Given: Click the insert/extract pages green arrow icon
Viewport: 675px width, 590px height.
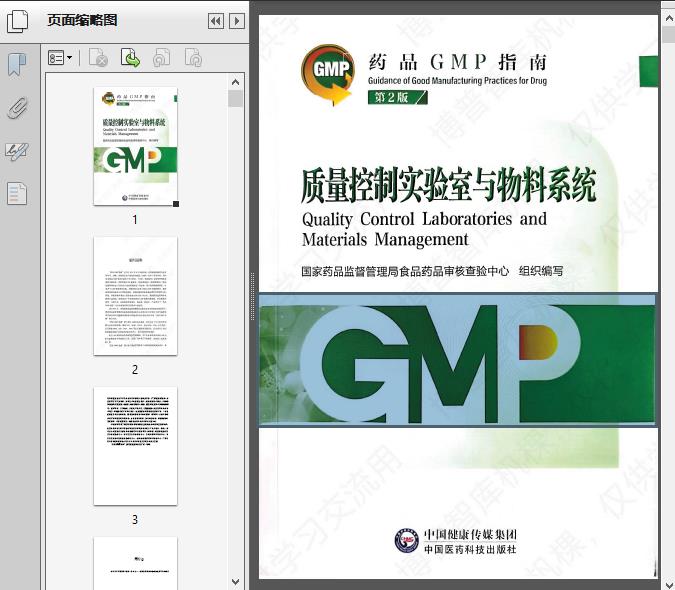Looking at the screenshot, I should click(x=130, y=58).
